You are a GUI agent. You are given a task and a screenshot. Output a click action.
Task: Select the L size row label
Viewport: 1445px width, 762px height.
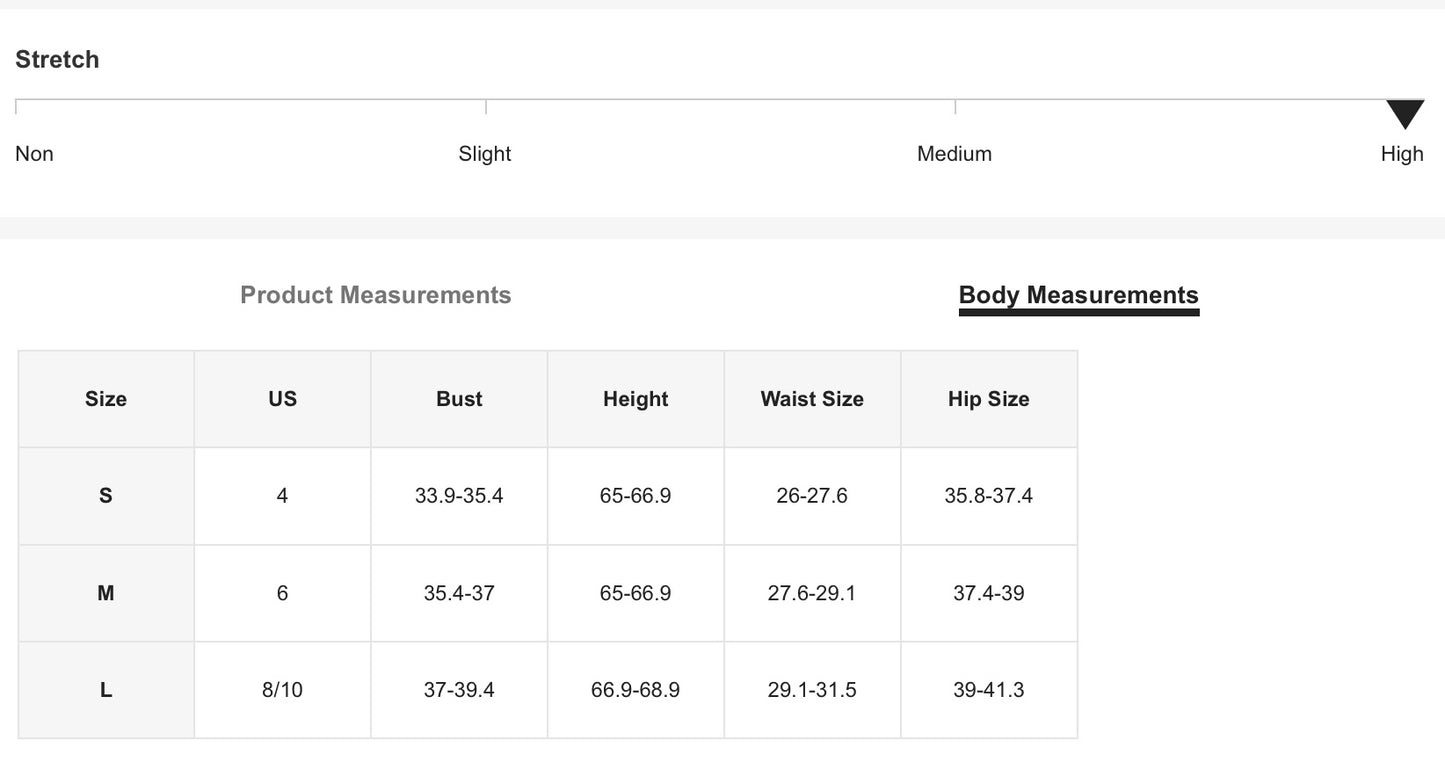(x=106, y=690)
